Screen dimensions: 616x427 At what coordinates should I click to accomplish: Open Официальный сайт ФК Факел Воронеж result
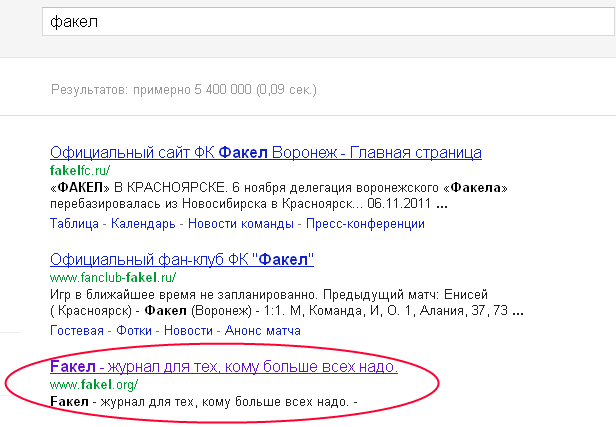(x=265, y=153)
